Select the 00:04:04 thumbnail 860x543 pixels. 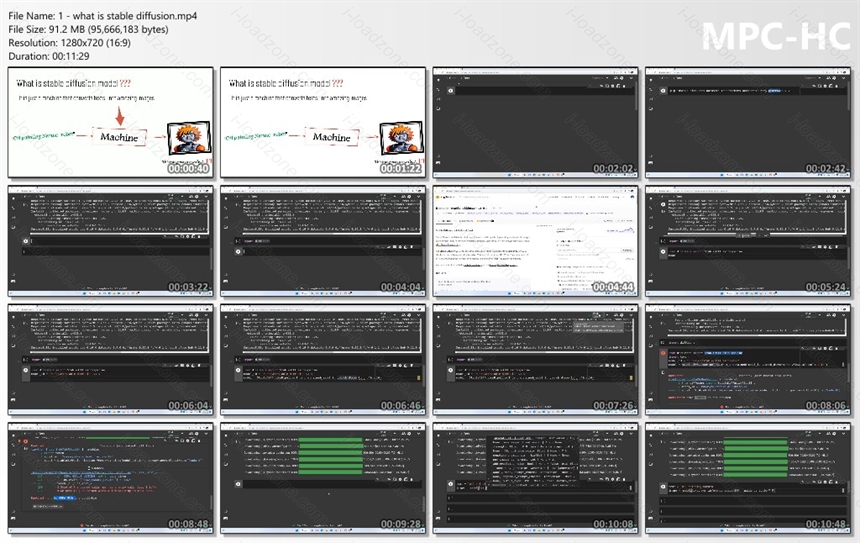323,241
